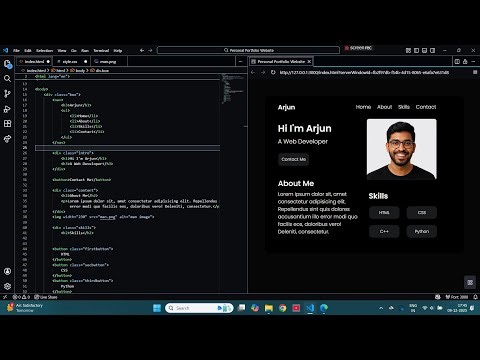
Task: Open the Accounts menu in activity bar
Action: click(x=7, y=271)
